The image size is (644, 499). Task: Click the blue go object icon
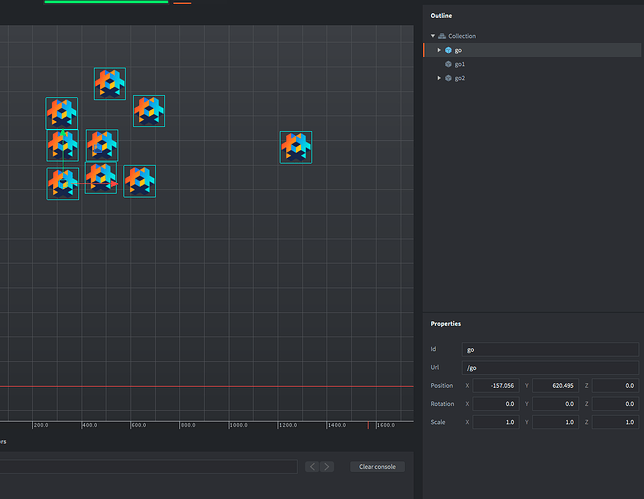(x=448, y=50)
